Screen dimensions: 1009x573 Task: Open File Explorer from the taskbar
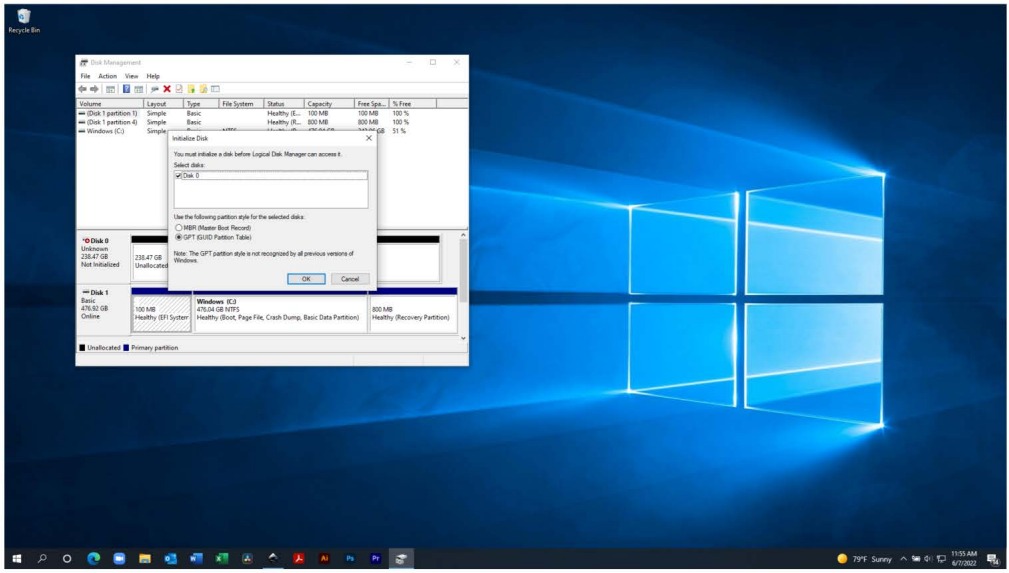[x=144, y=559]
